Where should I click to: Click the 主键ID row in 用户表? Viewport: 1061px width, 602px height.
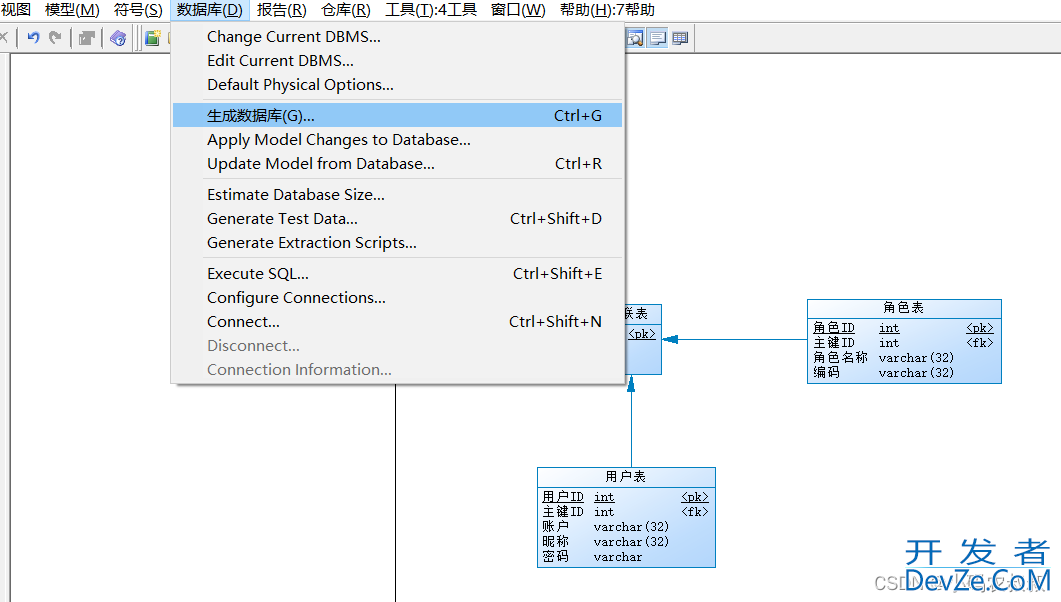[625, 512]
